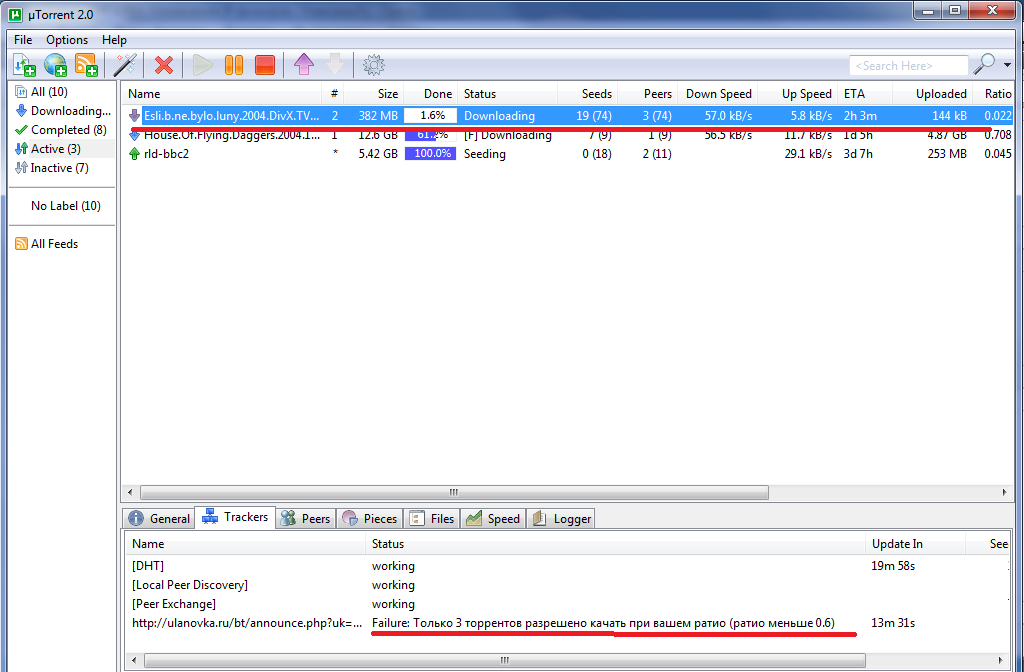Stop the torrent with the red stop icon
Image resolution: width=1024 pixels, height=672 pixels.
(264, 64)
